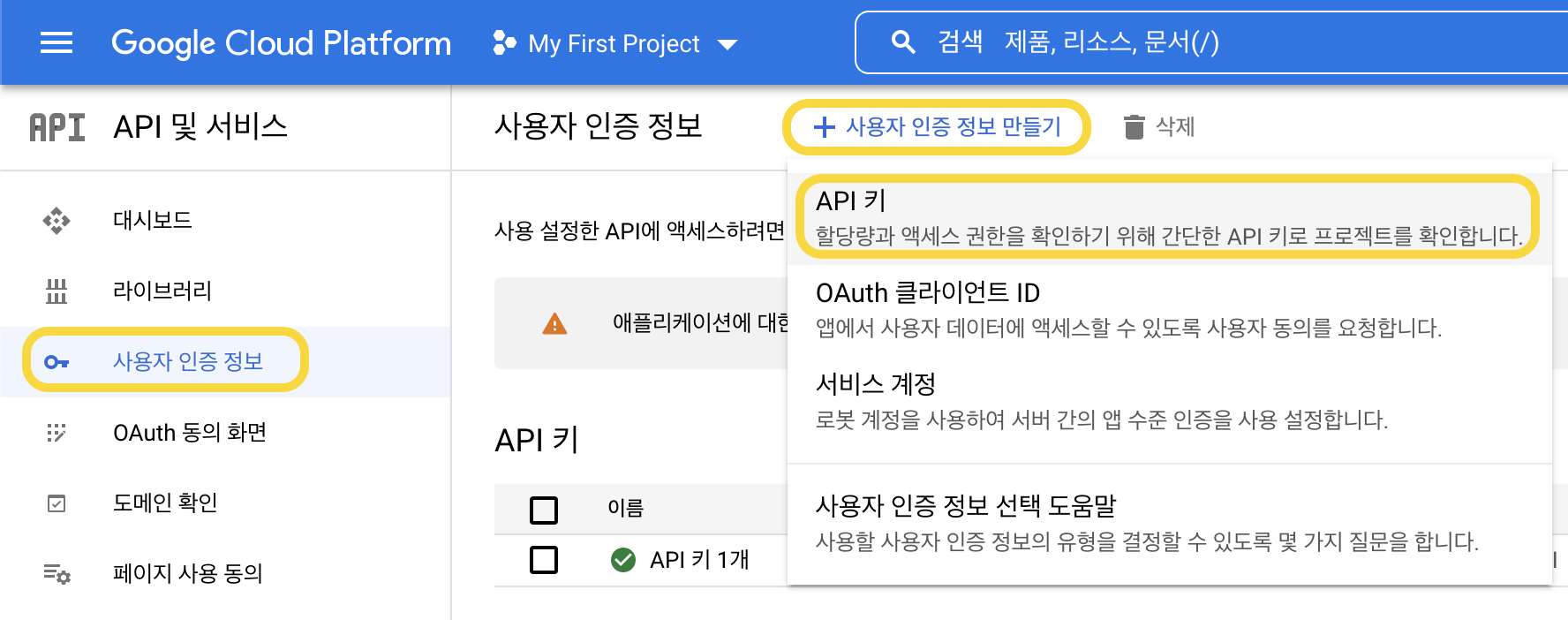This screenshot has height=620, width=1568.
Task: Click the orange warning triangle icon
Action: pos(554,324)
